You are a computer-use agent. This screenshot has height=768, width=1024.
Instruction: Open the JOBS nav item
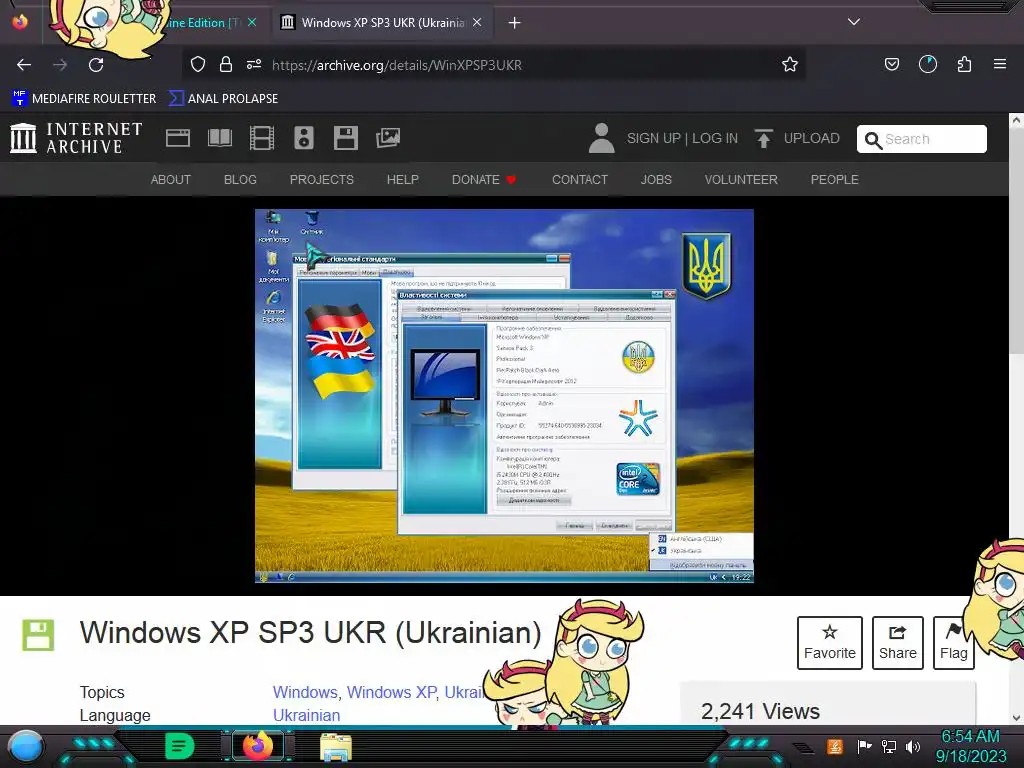click(656, 180)
